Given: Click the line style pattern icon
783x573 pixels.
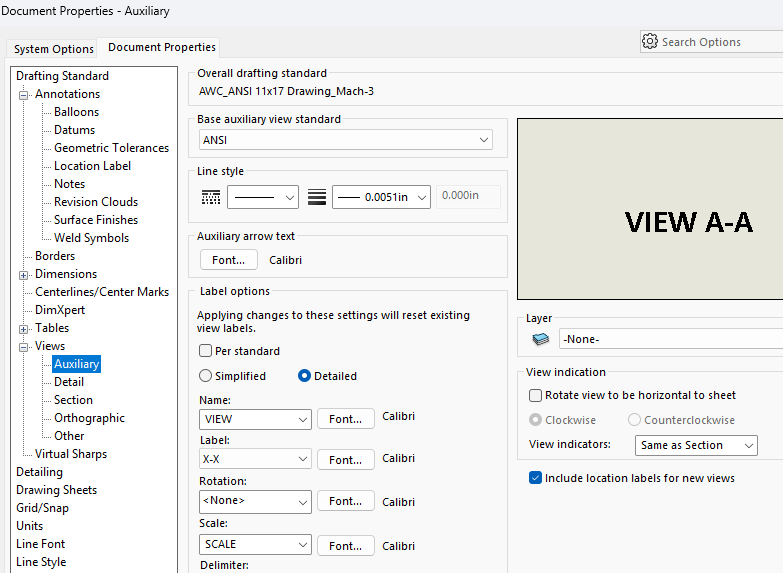Looking at the screenshot, I should coord(211,198).
